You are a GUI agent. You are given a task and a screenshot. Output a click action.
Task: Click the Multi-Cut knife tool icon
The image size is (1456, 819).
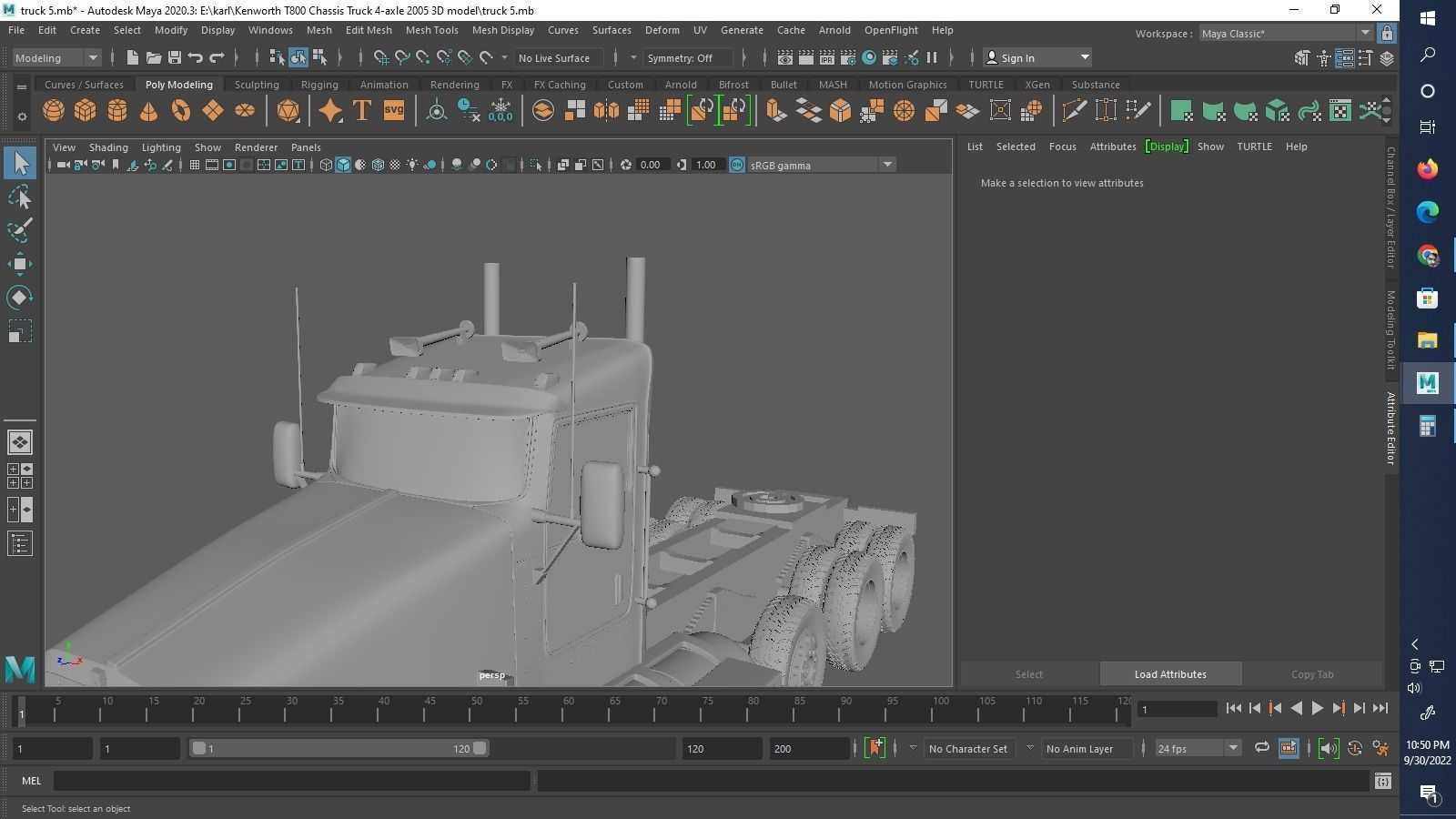point(1075,111)
